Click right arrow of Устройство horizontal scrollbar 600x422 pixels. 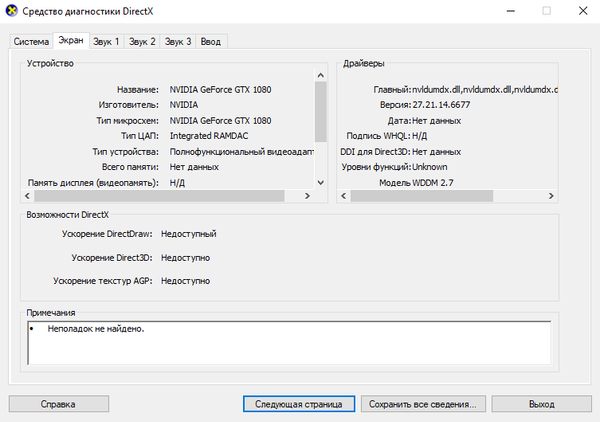307,196
